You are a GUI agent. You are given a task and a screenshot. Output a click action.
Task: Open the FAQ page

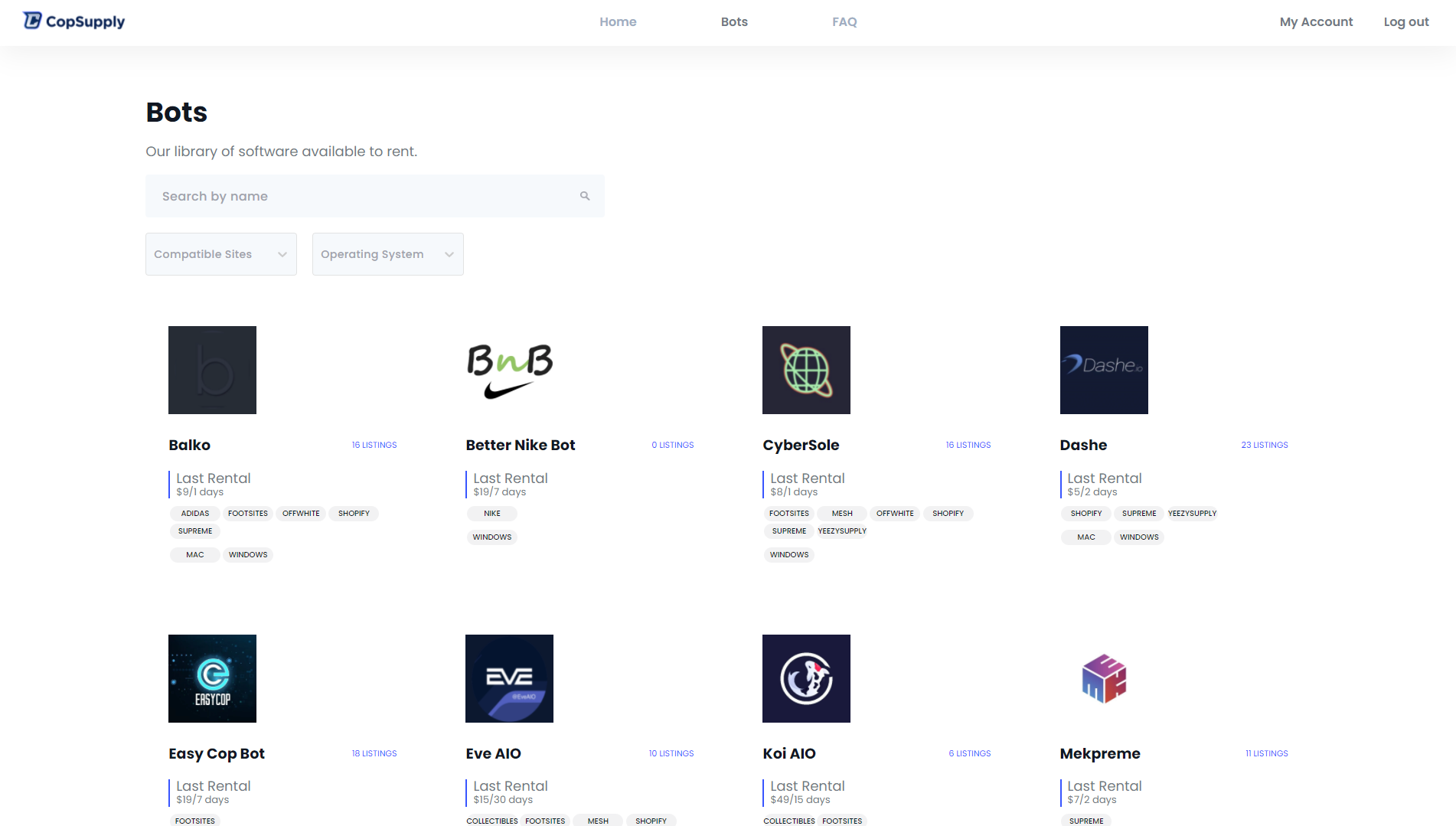click(844, 22)
